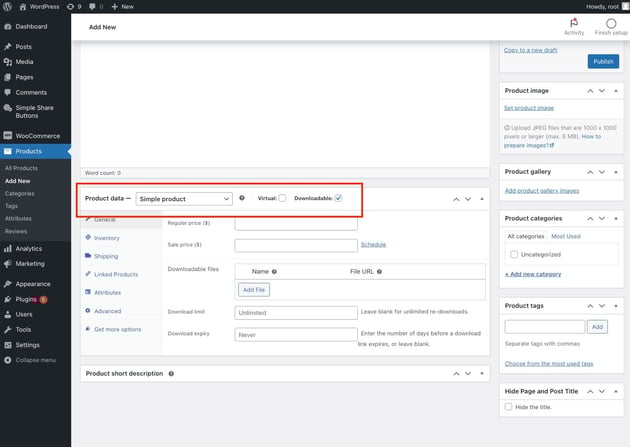Screen dimensions: 630x447
Task: Enable the Virtual checkbox
Action: [282, 198]
